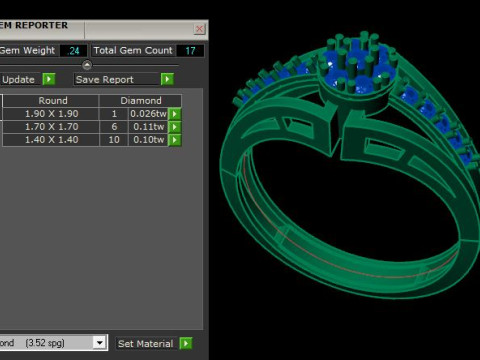This screenshot has height=360, width=480.
Task: Click the Save Report button
Action: click(117, 79)
